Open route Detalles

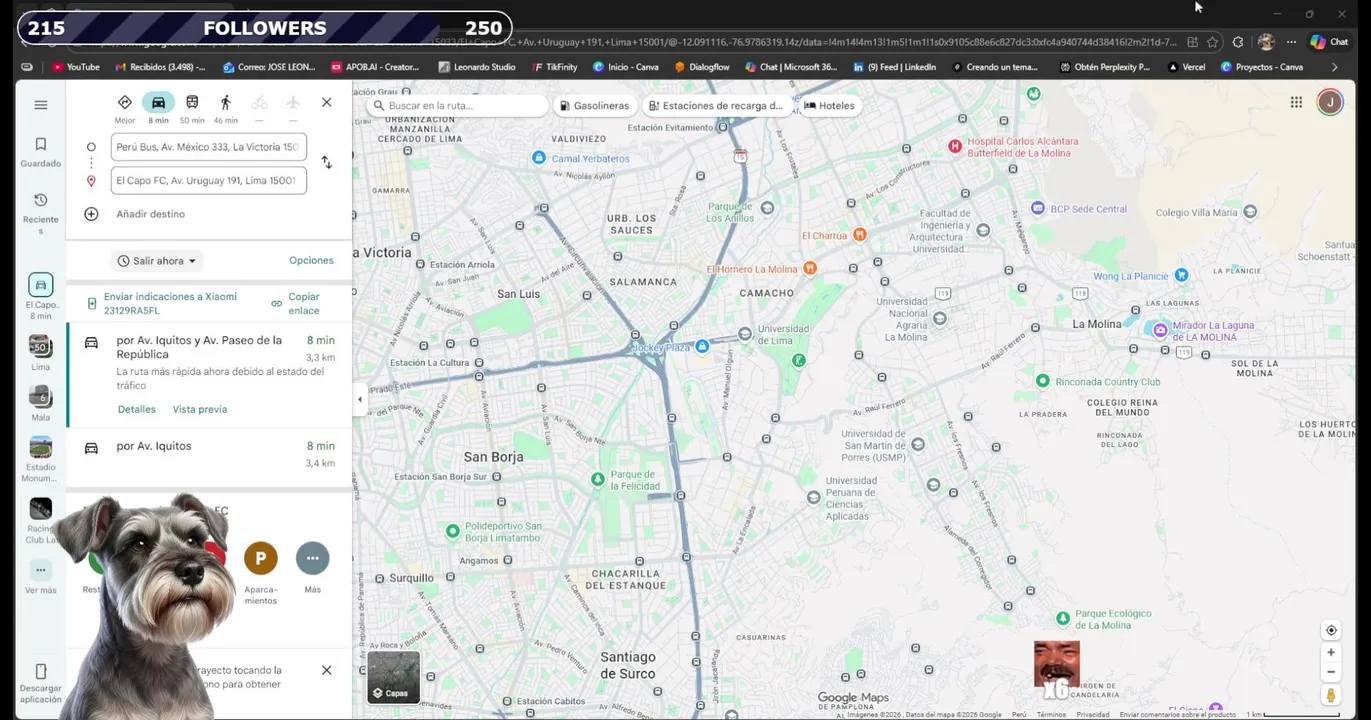[137, 409]
